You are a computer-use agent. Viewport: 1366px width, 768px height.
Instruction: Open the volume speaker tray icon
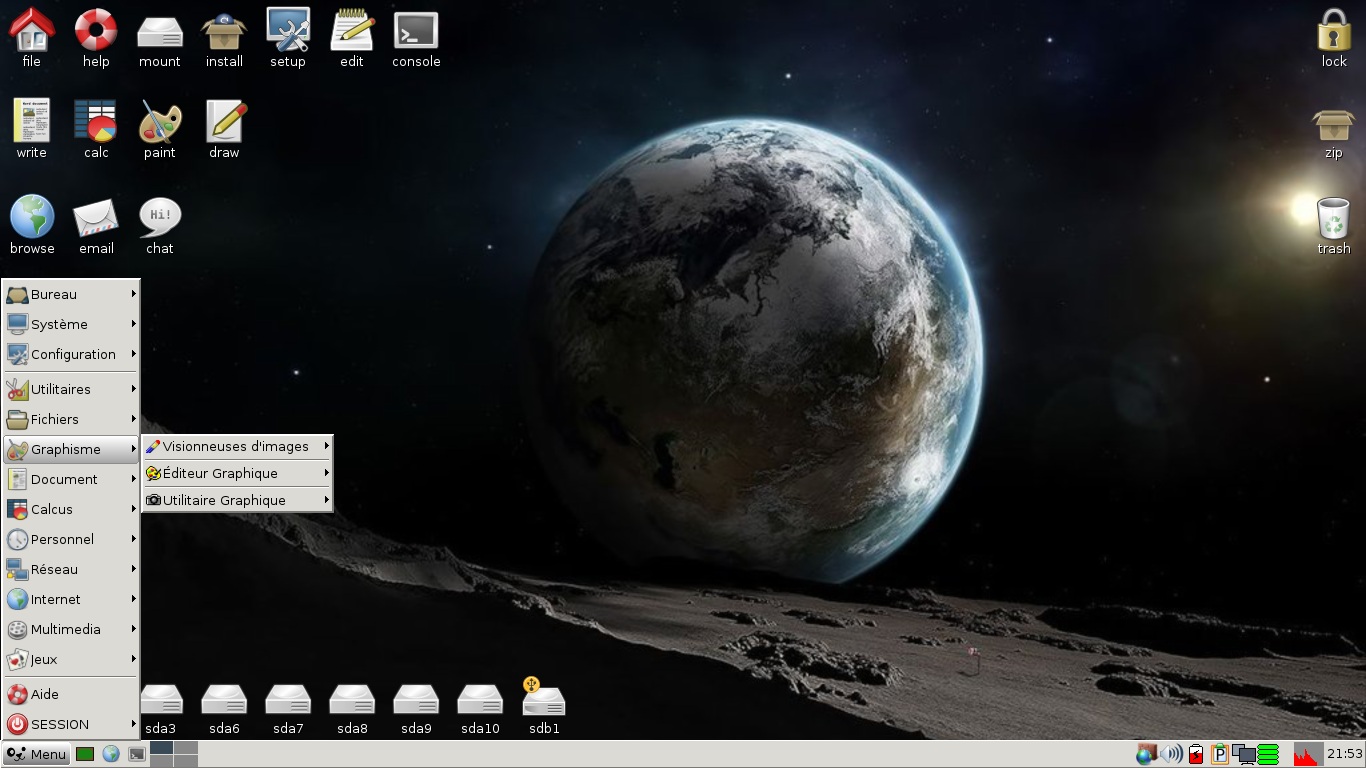(x=1171, y=754)
